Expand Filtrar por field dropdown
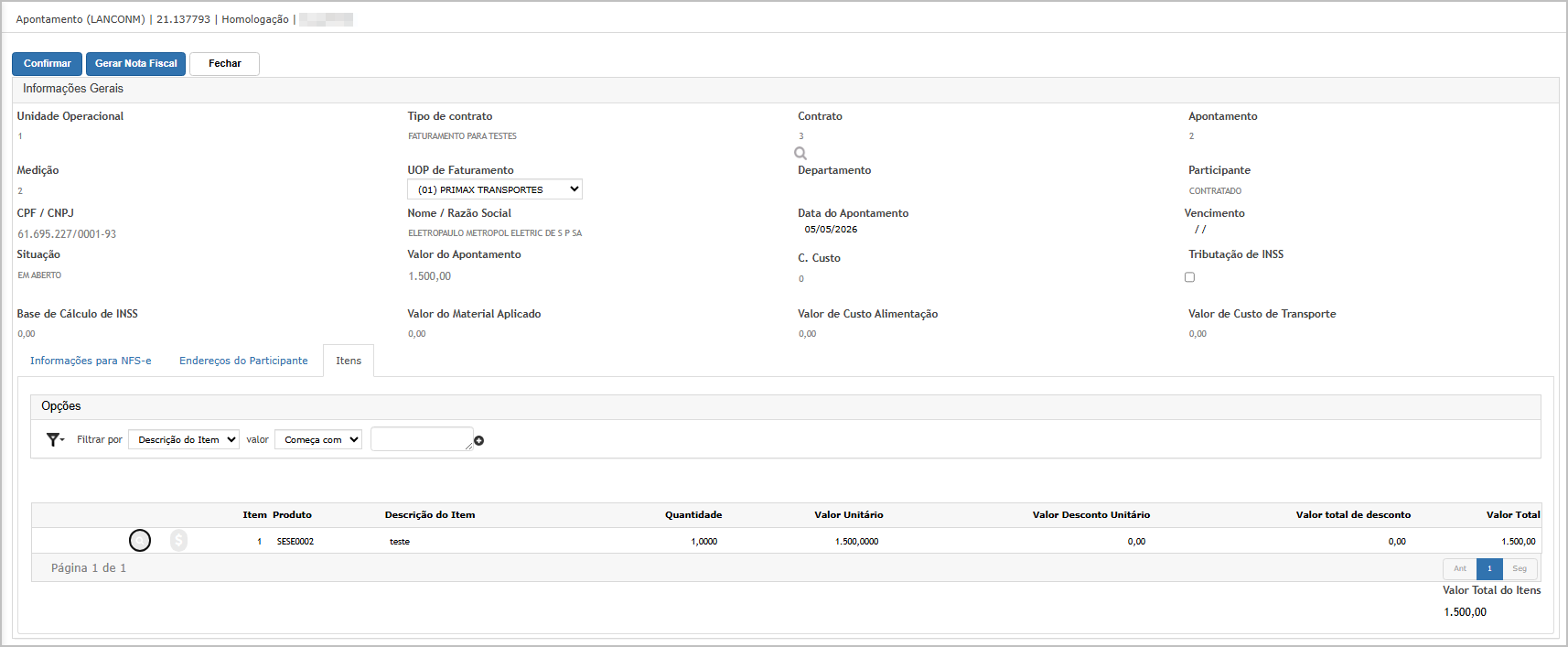The width and height of the screenshot is (1568, 647). tap(184, 440)
